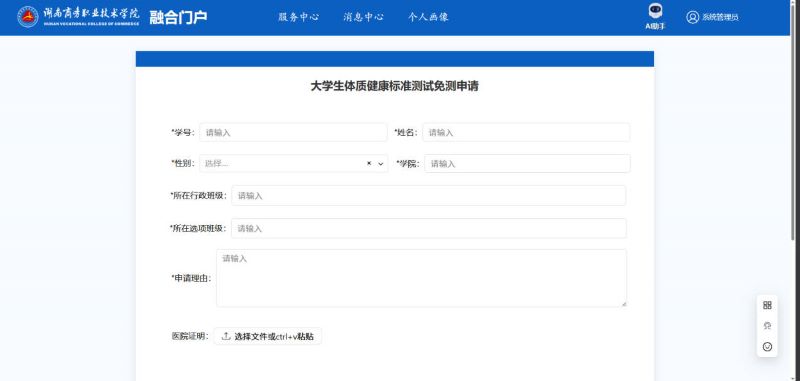Click the circled down-arrow icon in floating panel
Image resolution: width=800 pixels, height=381 pixels.
[x=767, y=347]
